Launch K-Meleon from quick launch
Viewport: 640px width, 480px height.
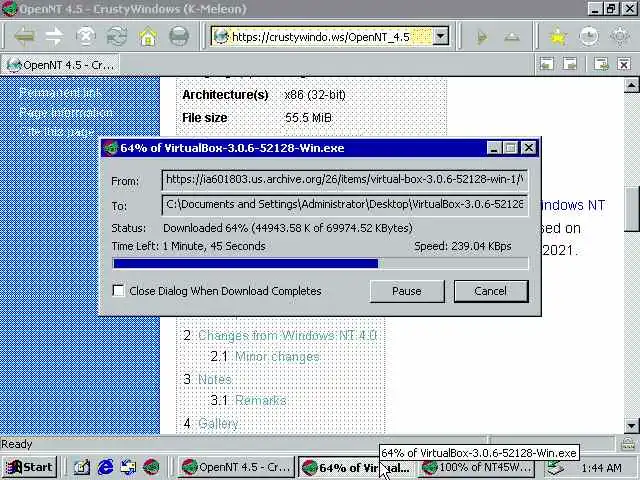click(151, 467)
